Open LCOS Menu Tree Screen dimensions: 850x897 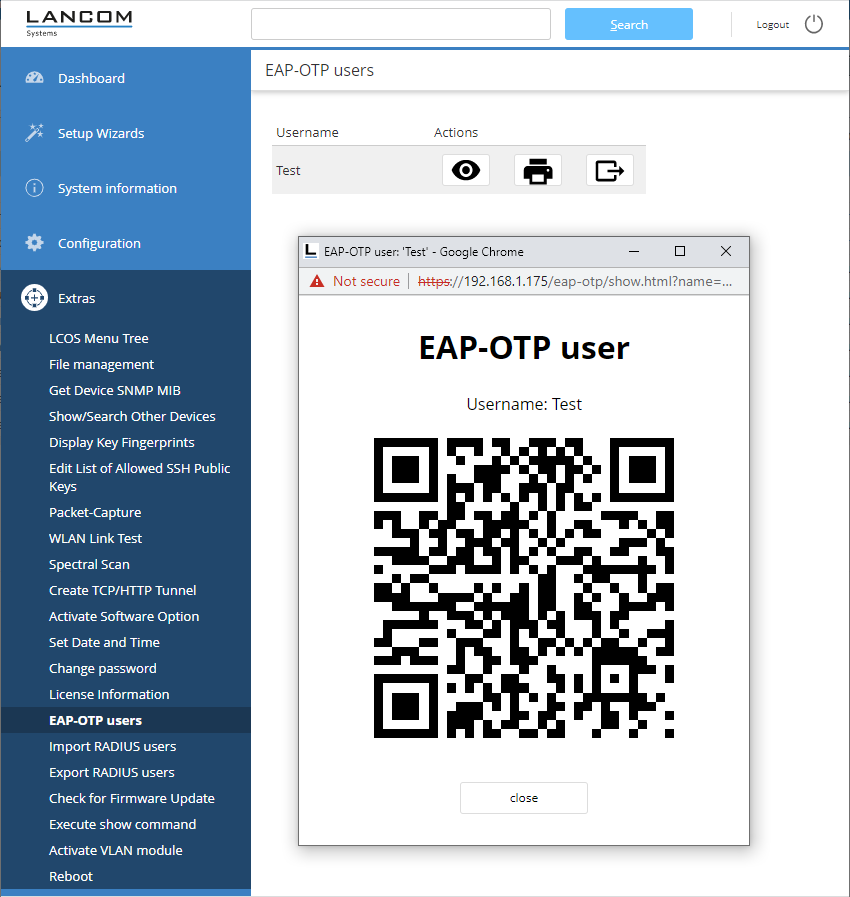coord(98,338)
